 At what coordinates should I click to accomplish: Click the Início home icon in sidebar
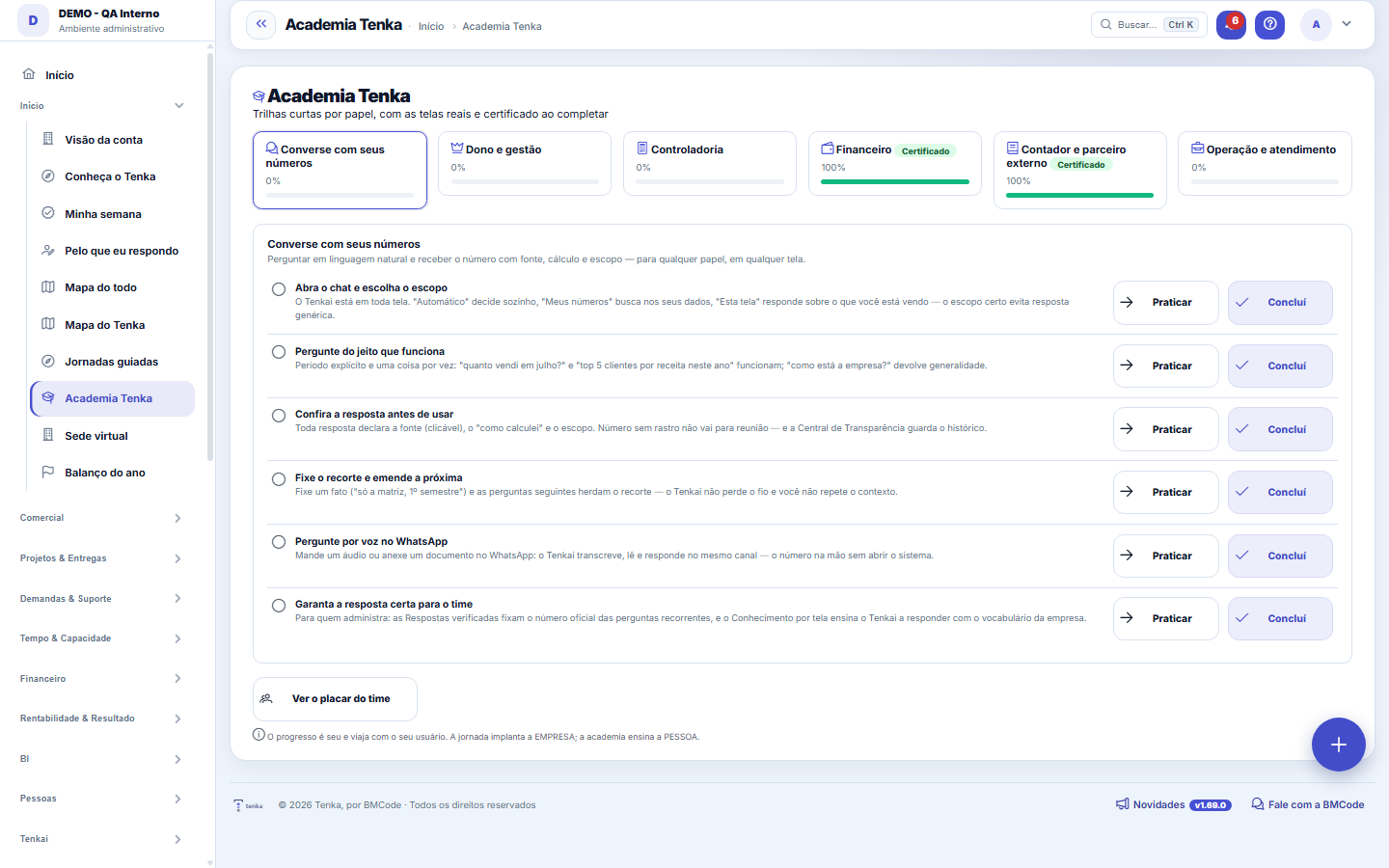[x=29, y=74]
